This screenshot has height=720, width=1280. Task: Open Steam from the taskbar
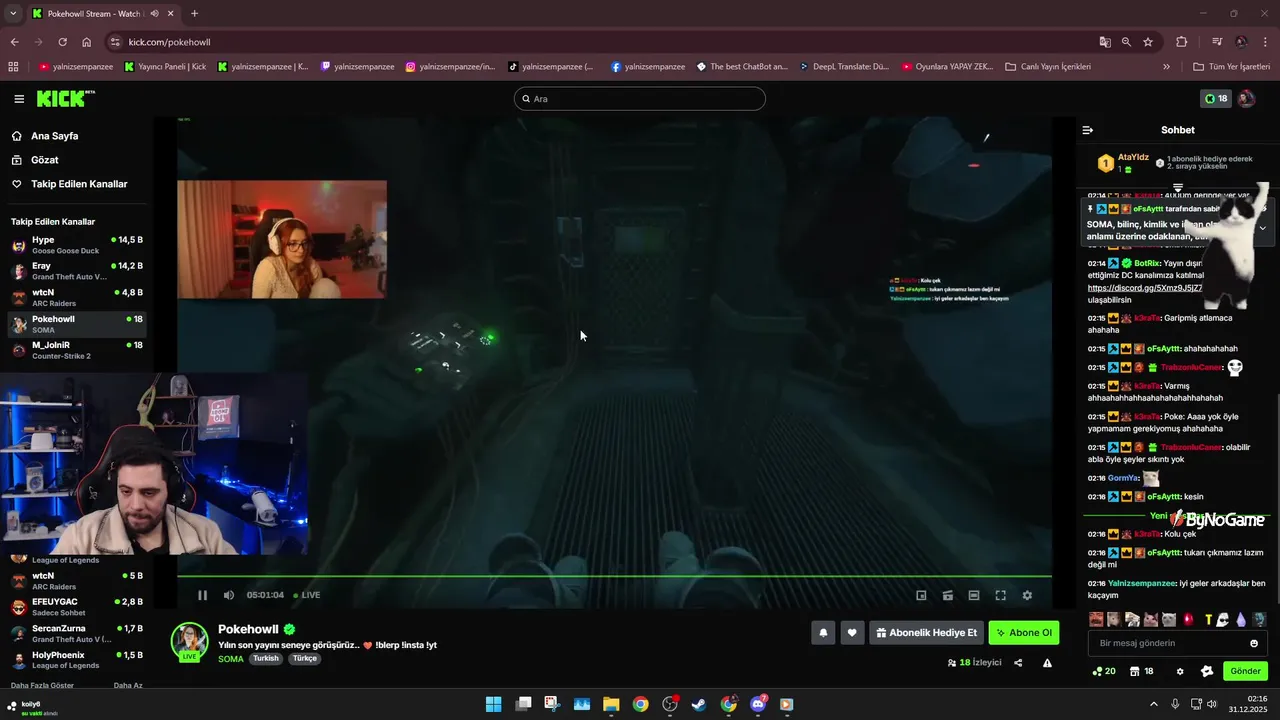pyautogui.click(x=699, y=704)
